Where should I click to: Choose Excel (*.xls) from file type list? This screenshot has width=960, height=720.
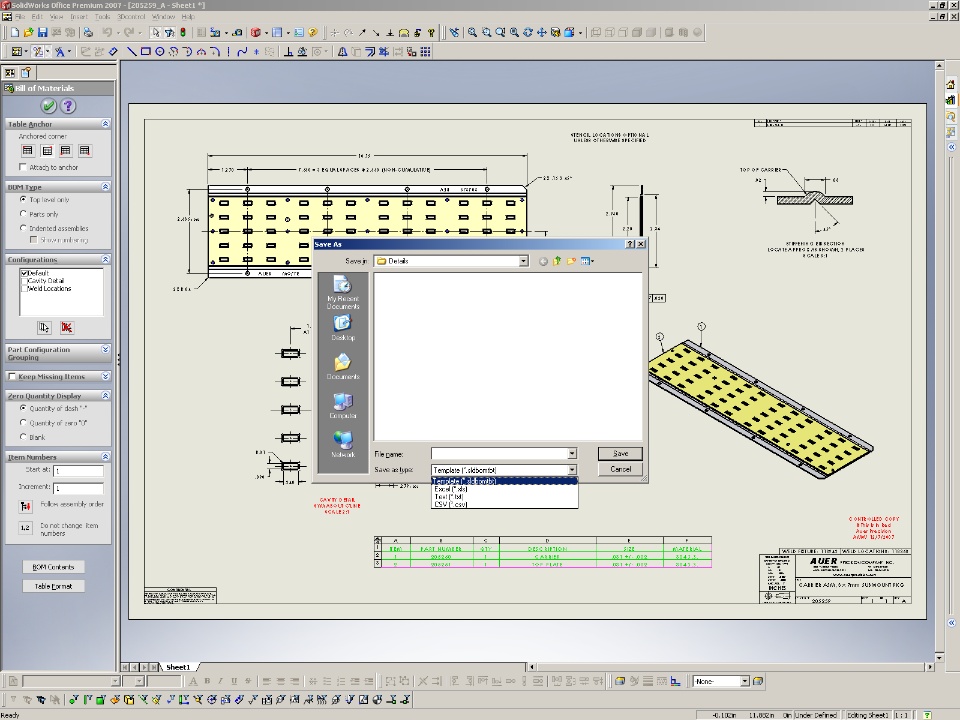(x=451, y=489)
